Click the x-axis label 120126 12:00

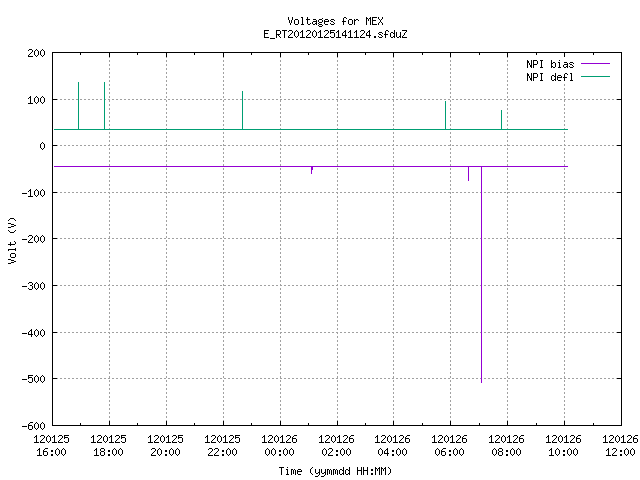620,446
